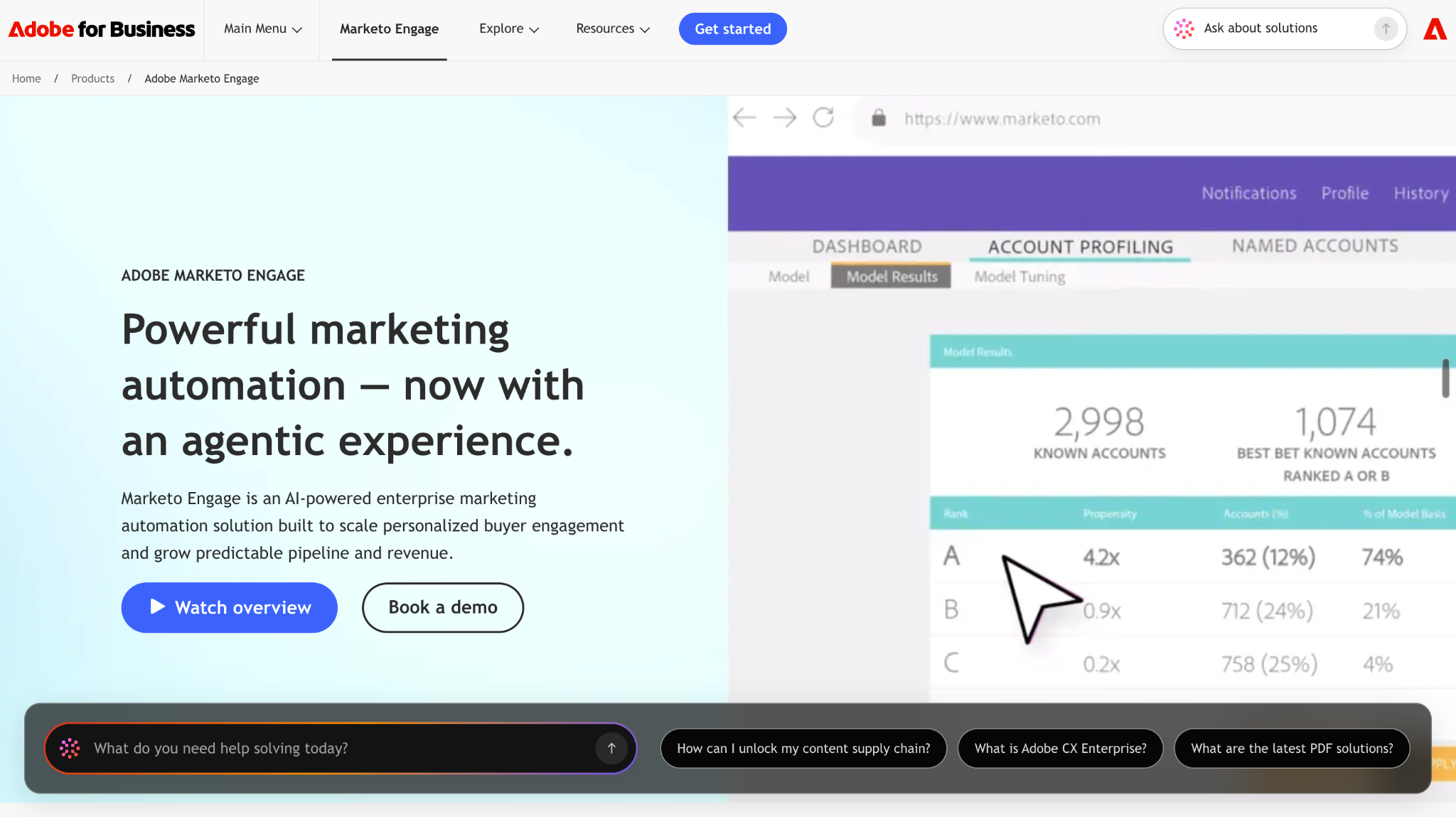1456x817 pixels.
Task: Select the Marketo Engage tab
Action: pyautogui.click(x=389, y=29)
